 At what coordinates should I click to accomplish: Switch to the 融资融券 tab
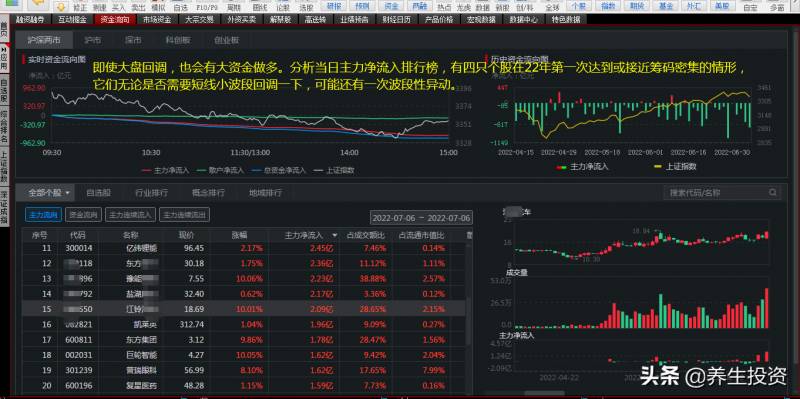pyautogui.click(x=31, y=19)
